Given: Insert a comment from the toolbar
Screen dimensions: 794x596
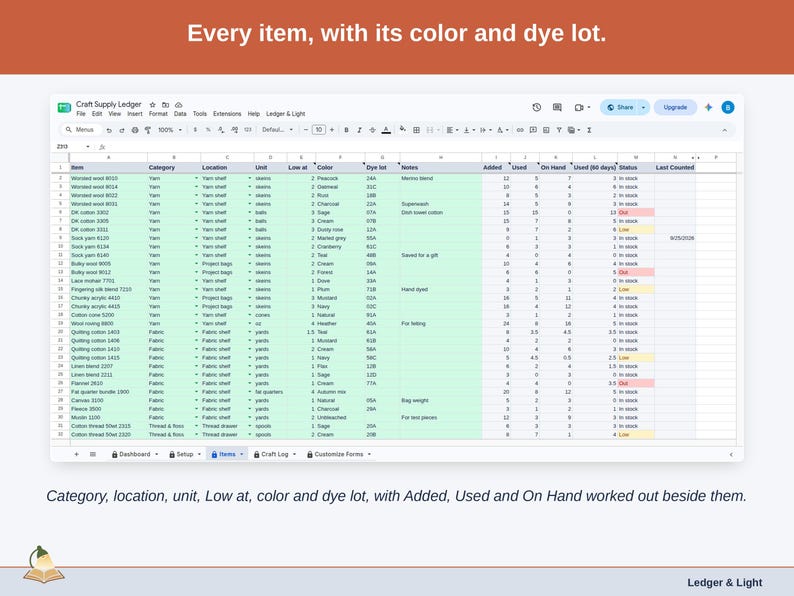Looking at the screenshot, I should (x=533, y=130).
